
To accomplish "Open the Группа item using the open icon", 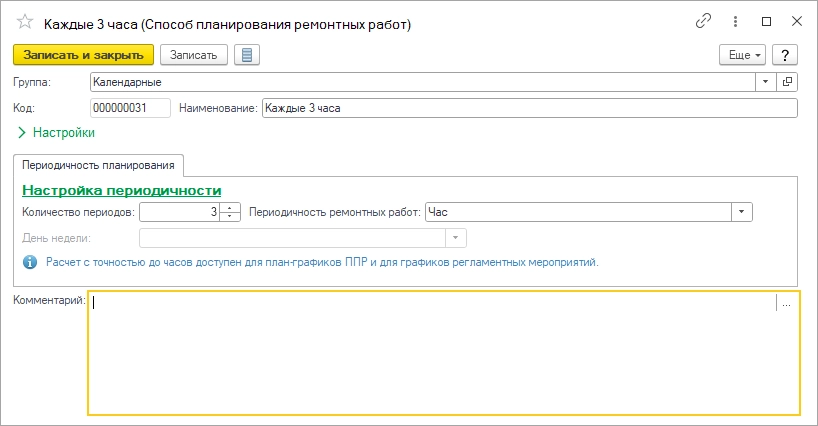I will [787, 82].
